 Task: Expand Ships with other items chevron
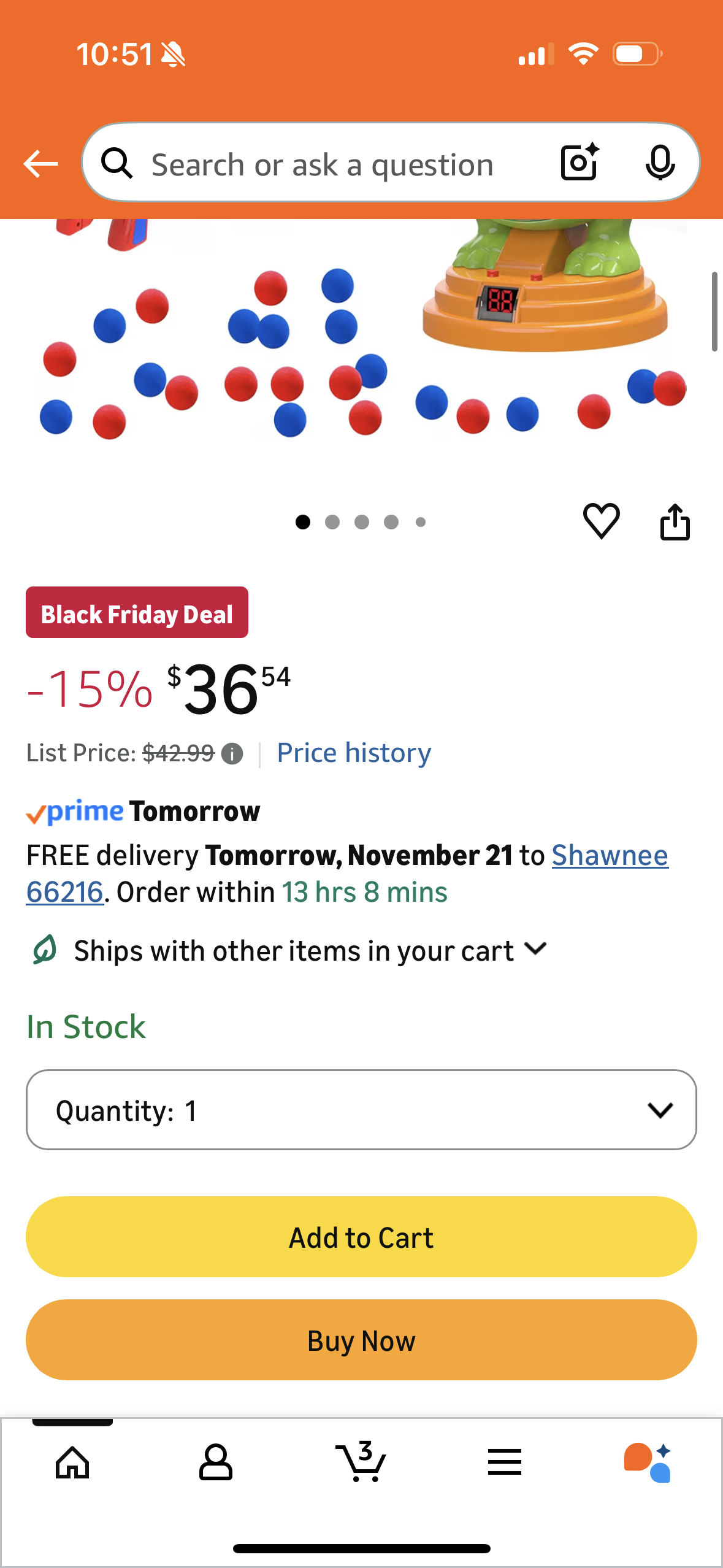[536, 950]
